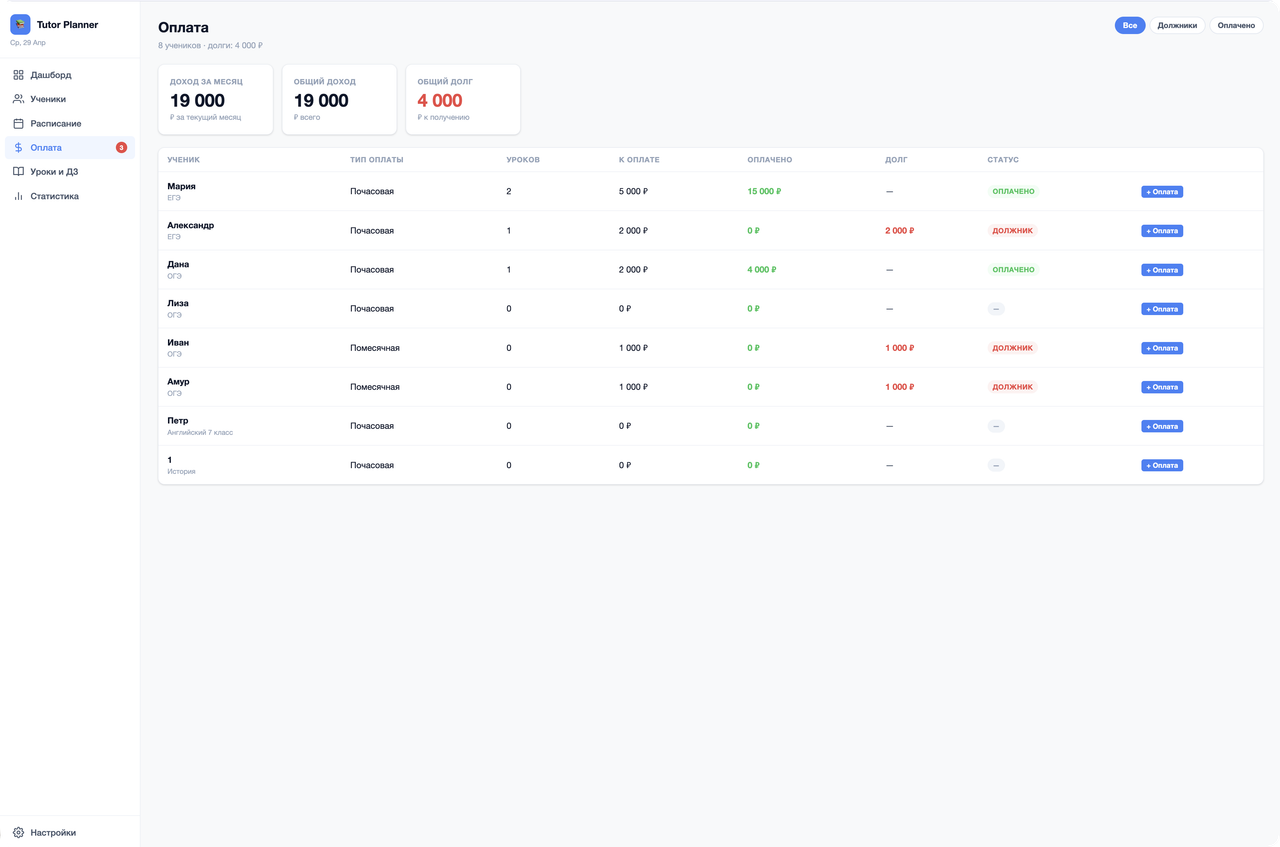This screenshot has width=1280, height=847.
Task: Select the Все filter
Action: pos(1130,25)
